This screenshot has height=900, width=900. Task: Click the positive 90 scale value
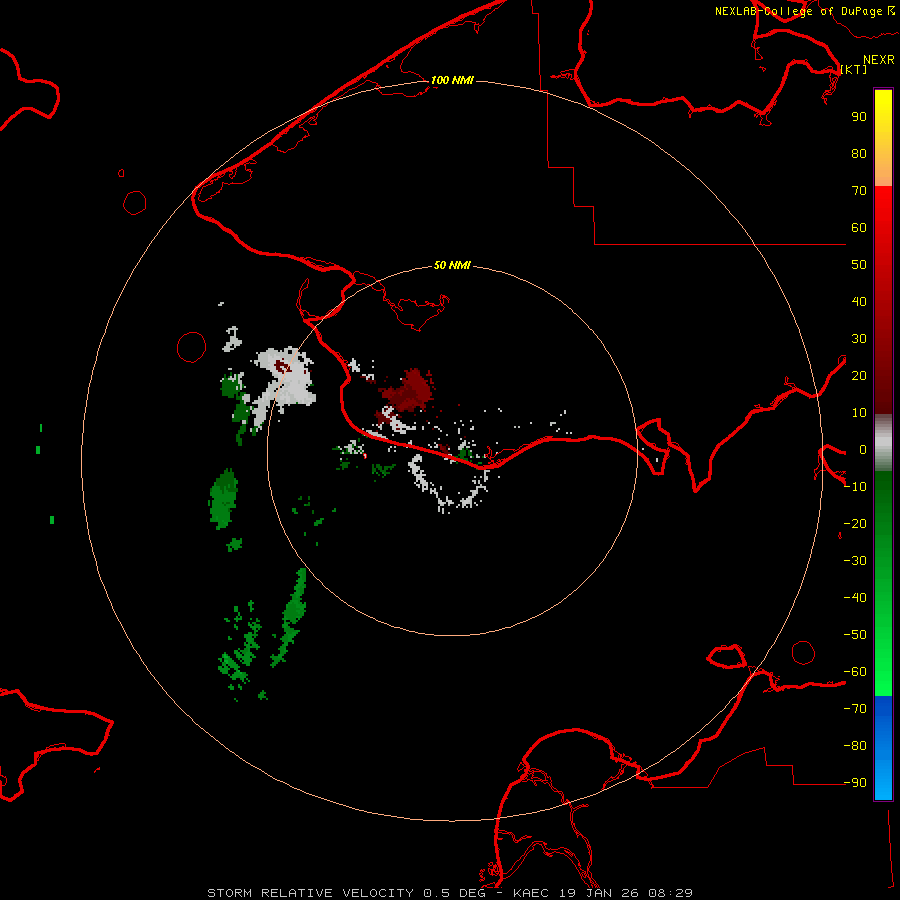pyautogui.click(x=859, y=117)
